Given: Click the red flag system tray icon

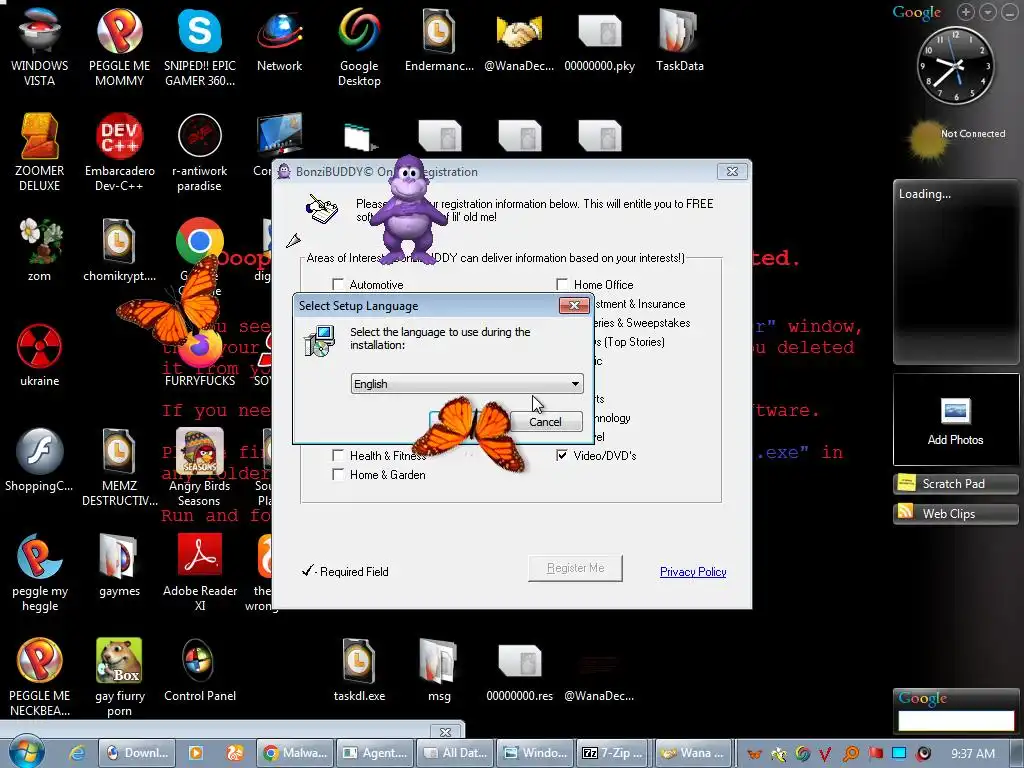Looking at the screenshot, I should tap(875, 754).
